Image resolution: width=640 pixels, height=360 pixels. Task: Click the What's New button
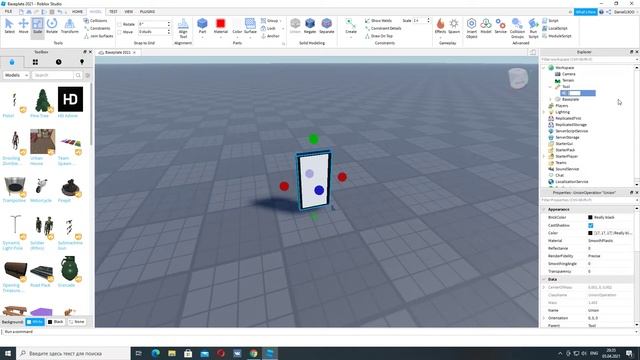585,12
